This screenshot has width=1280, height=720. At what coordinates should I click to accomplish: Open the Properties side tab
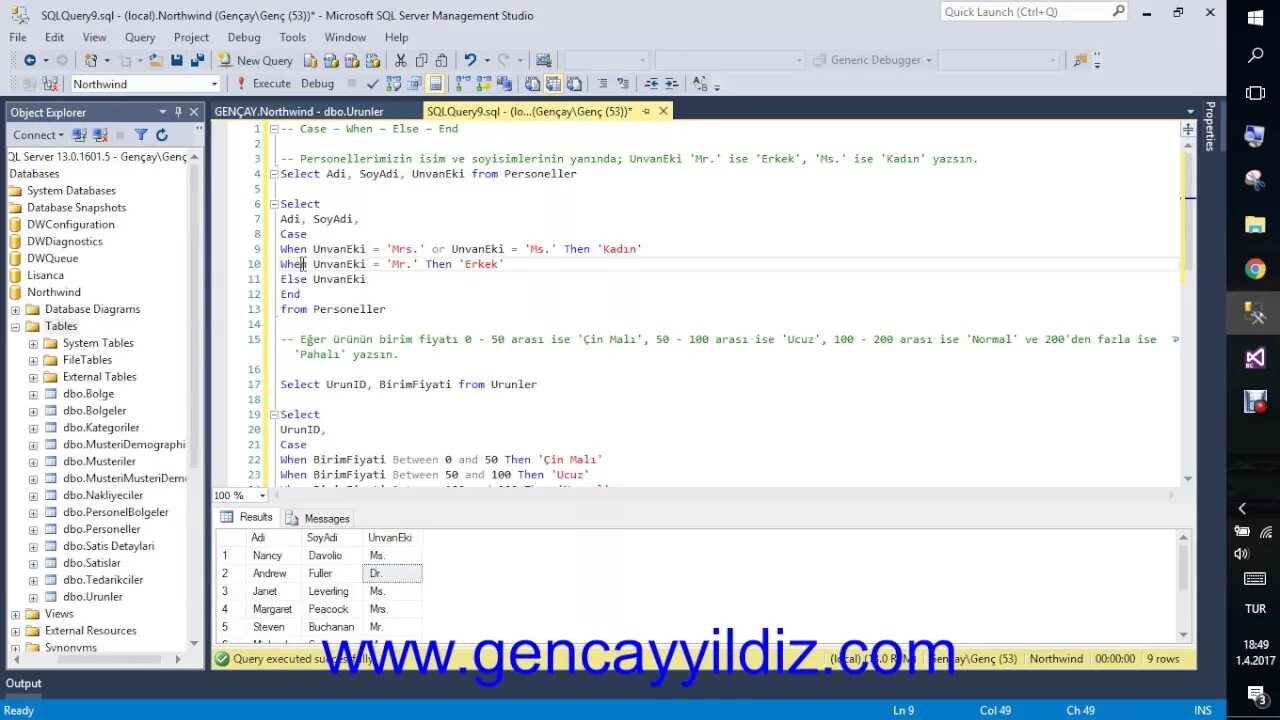[1210, 126]
